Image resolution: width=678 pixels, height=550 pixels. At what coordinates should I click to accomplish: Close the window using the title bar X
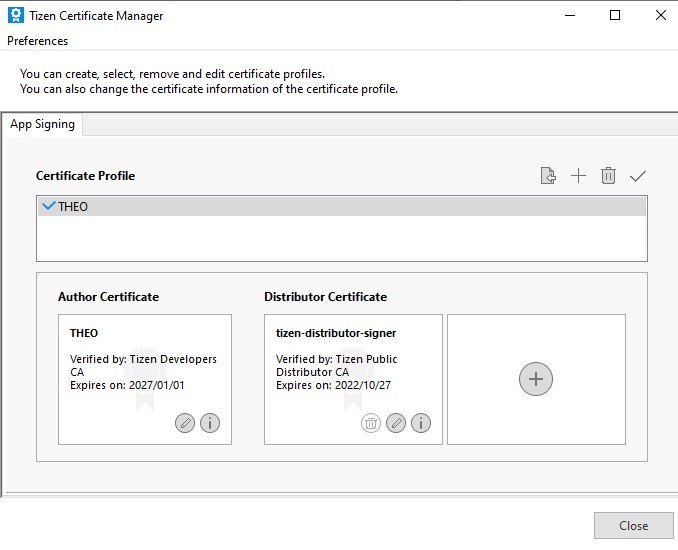(660, 16)
